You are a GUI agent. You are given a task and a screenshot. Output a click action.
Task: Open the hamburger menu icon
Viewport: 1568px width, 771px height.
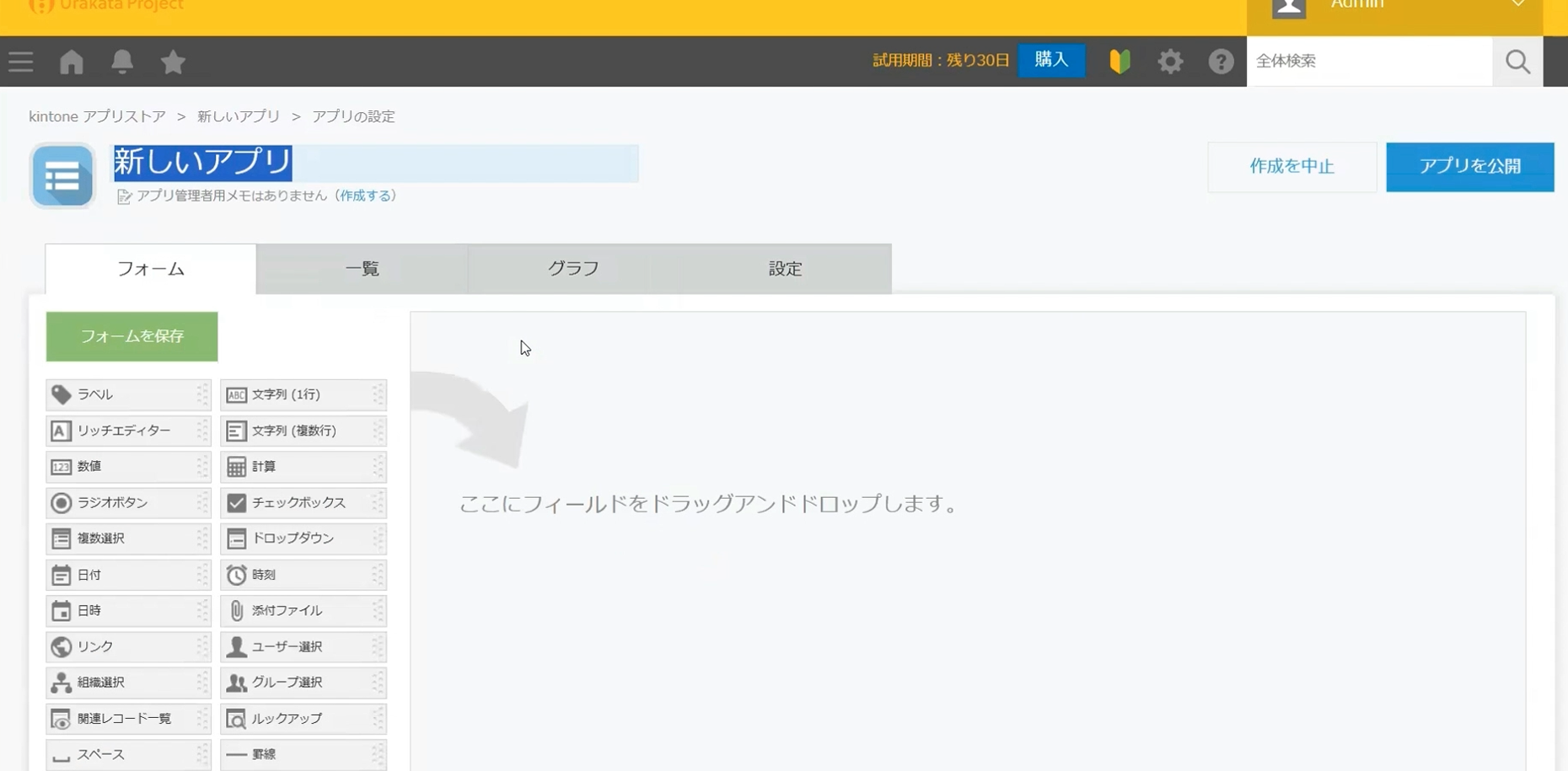click(21, 62)
